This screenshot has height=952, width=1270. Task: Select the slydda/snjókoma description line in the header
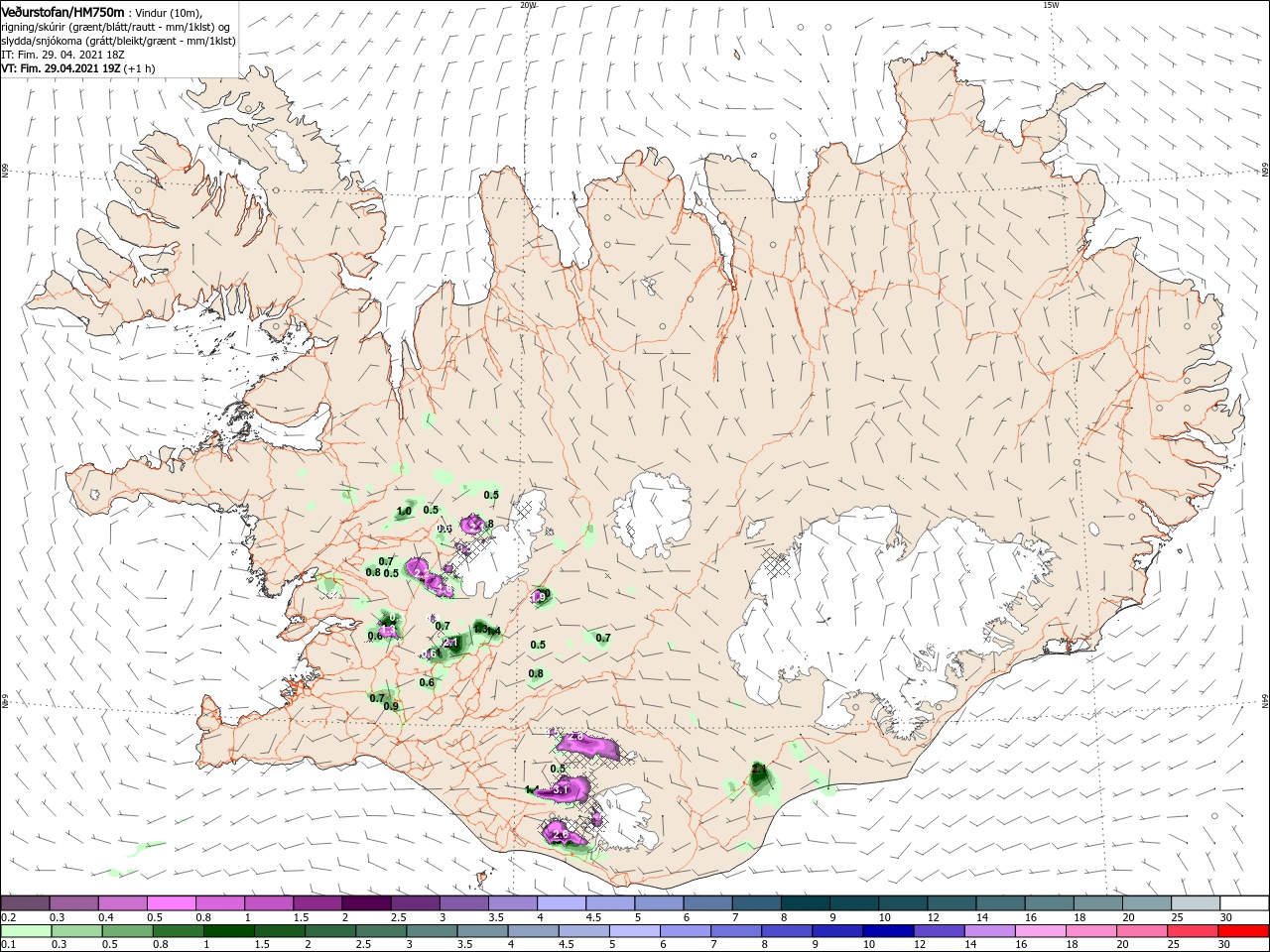pyautogui.click(x=117, y=41)
